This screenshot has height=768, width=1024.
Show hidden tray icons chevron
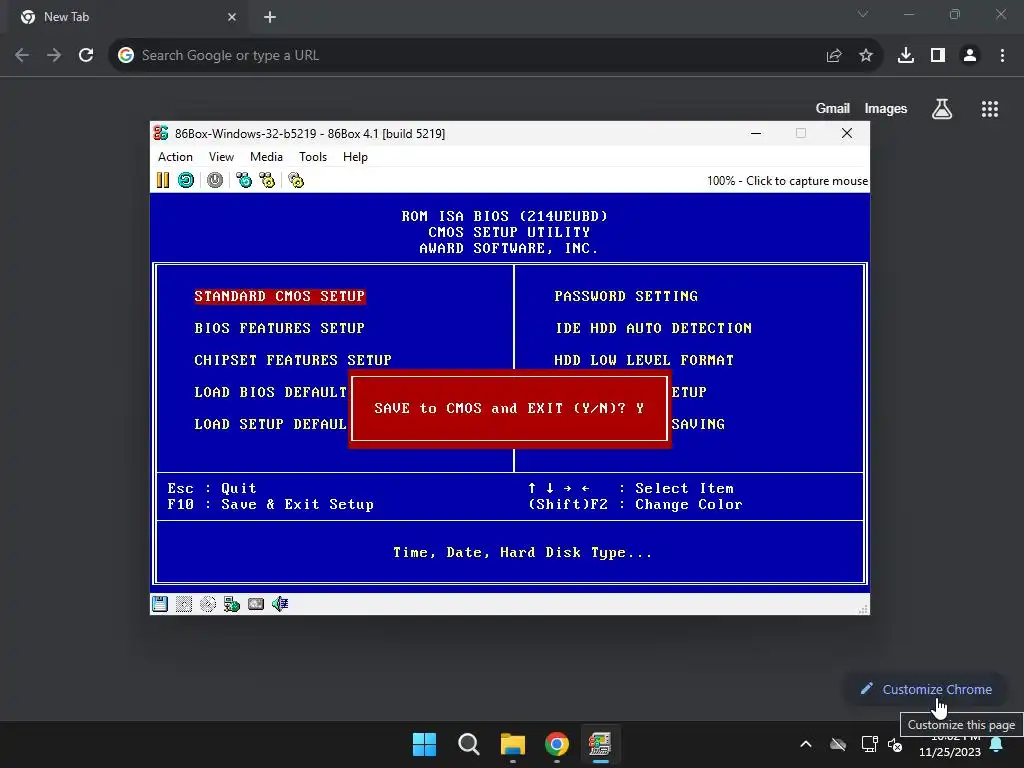coord(806,744)
